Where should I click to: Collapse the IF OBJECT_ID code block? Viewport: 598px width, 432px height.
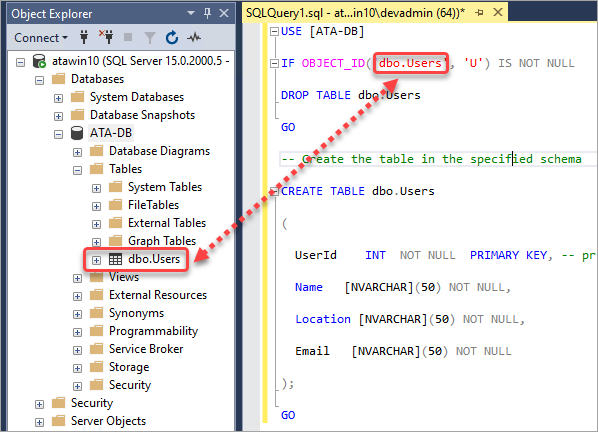(x=274, y=63)
